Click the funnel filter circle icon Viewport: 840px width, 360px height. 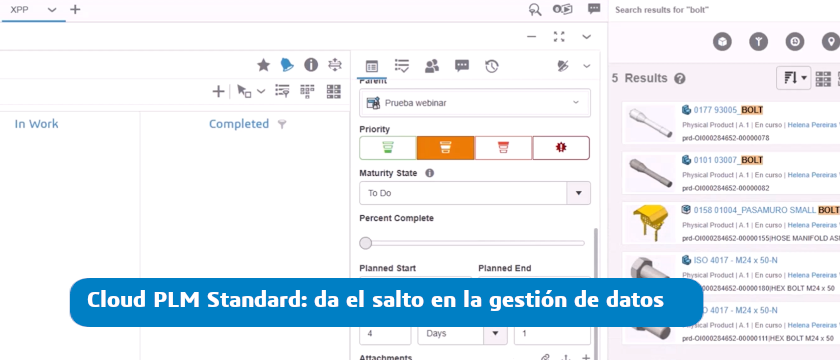click(x=759, y=41)
